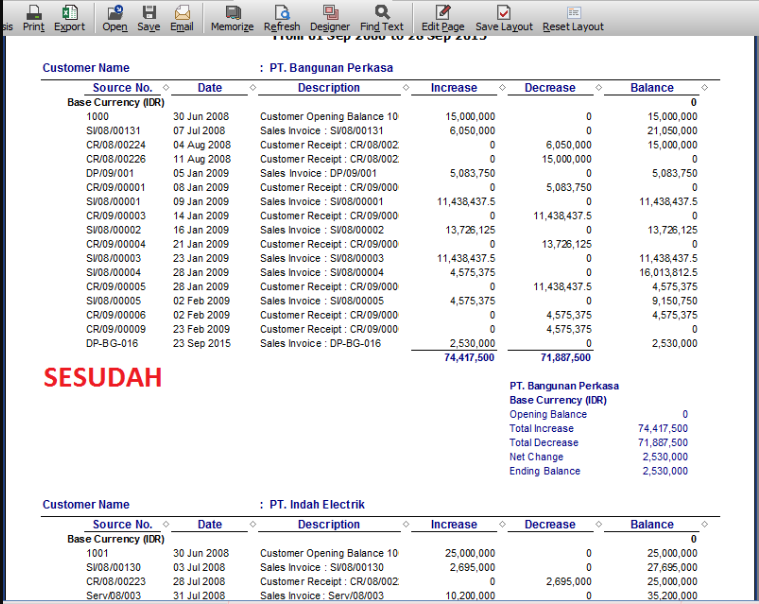Screen dimensions: 759x604
Task: Save the report via Save icon
Action: (x=149, y=18)
